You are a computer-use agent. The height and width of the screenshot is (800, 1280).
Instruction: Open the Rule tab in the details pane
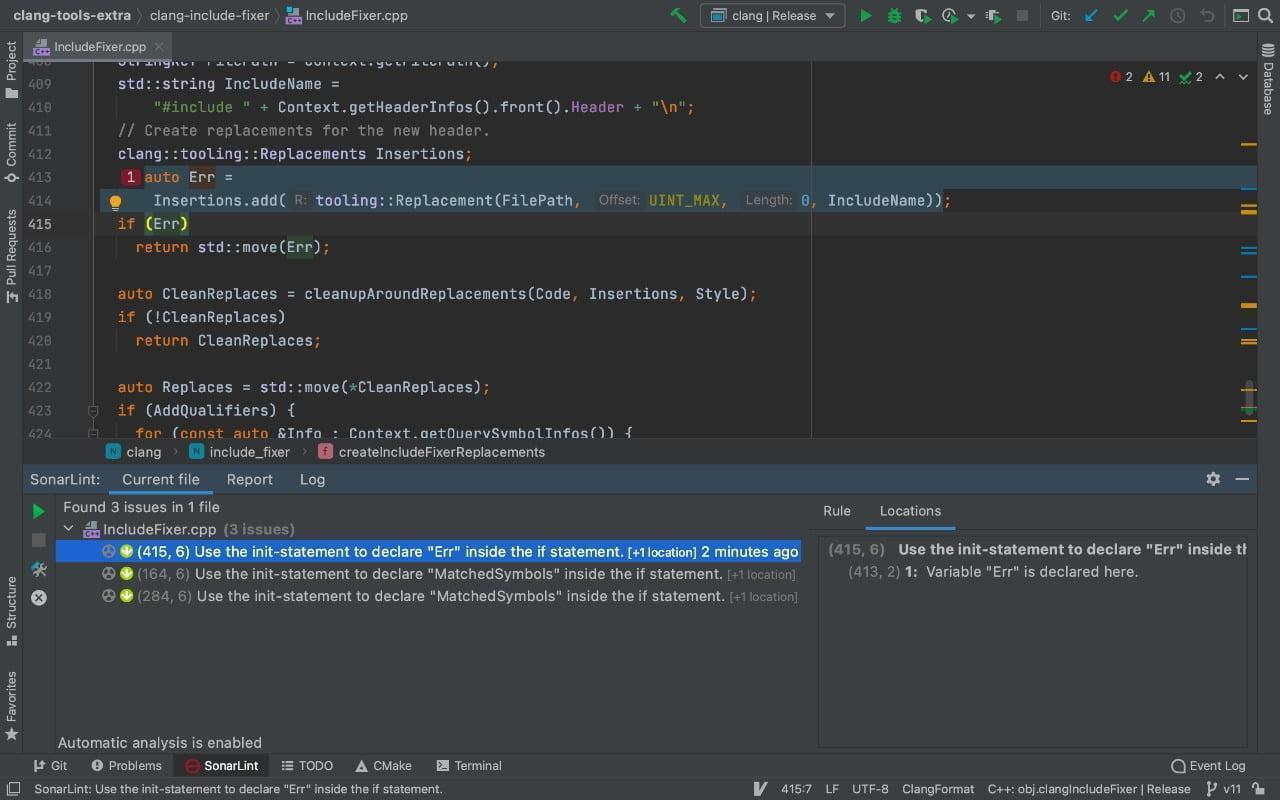pyautogui.click(x=836, y=511)
